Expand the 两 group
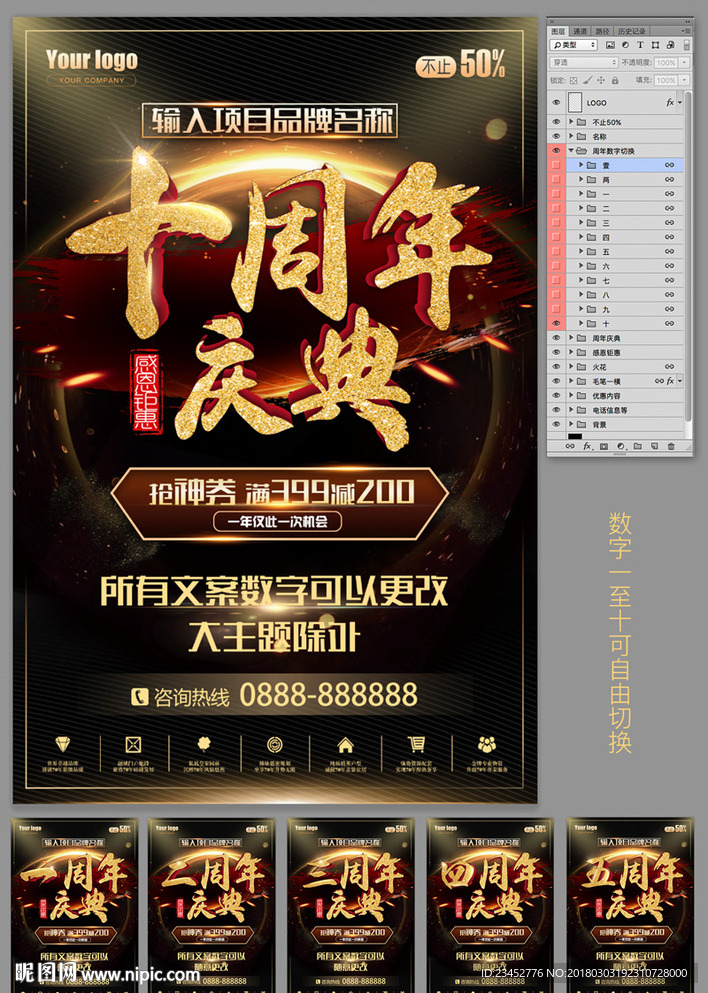The width and height of the screenshot is (708, 993). coord(581,179)
